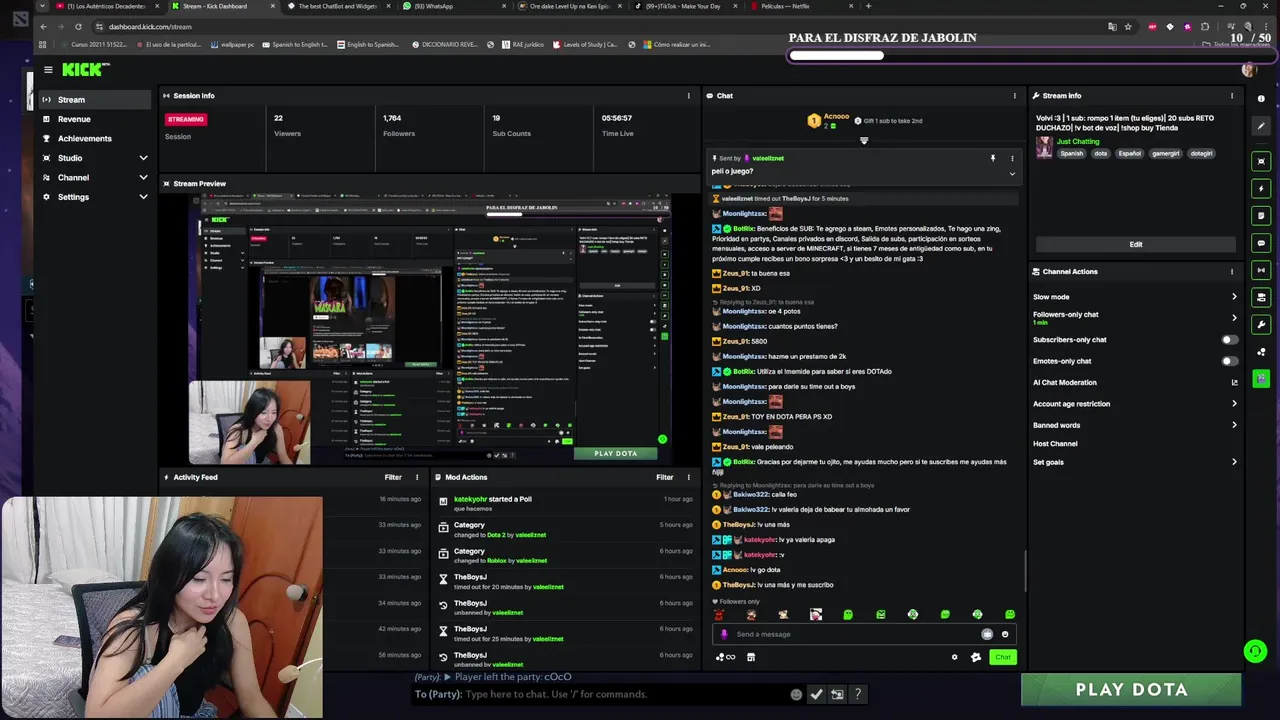Click the wrench icon in right toolbar

[1261, 324]
